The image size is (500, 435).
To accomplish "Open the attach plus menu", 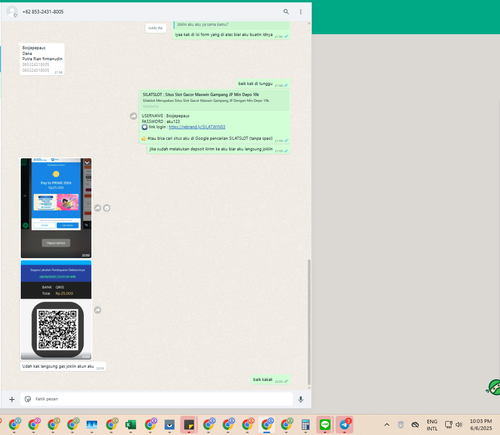I will point(12,399).
